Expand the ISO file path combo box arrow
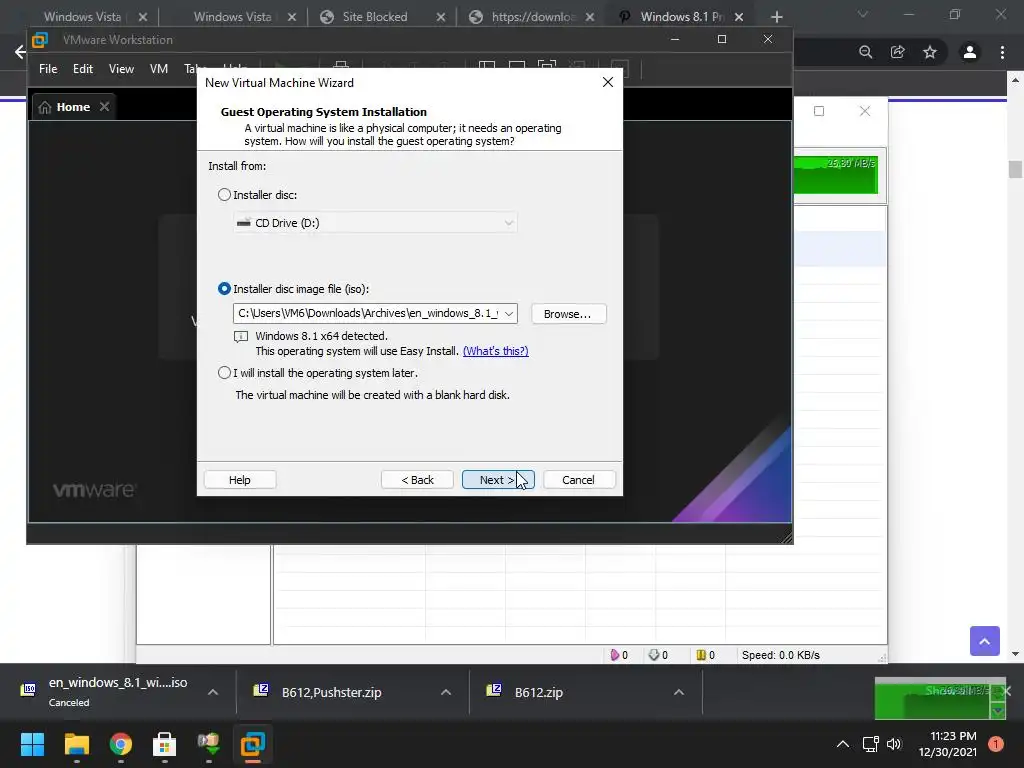 pos(509,313)
